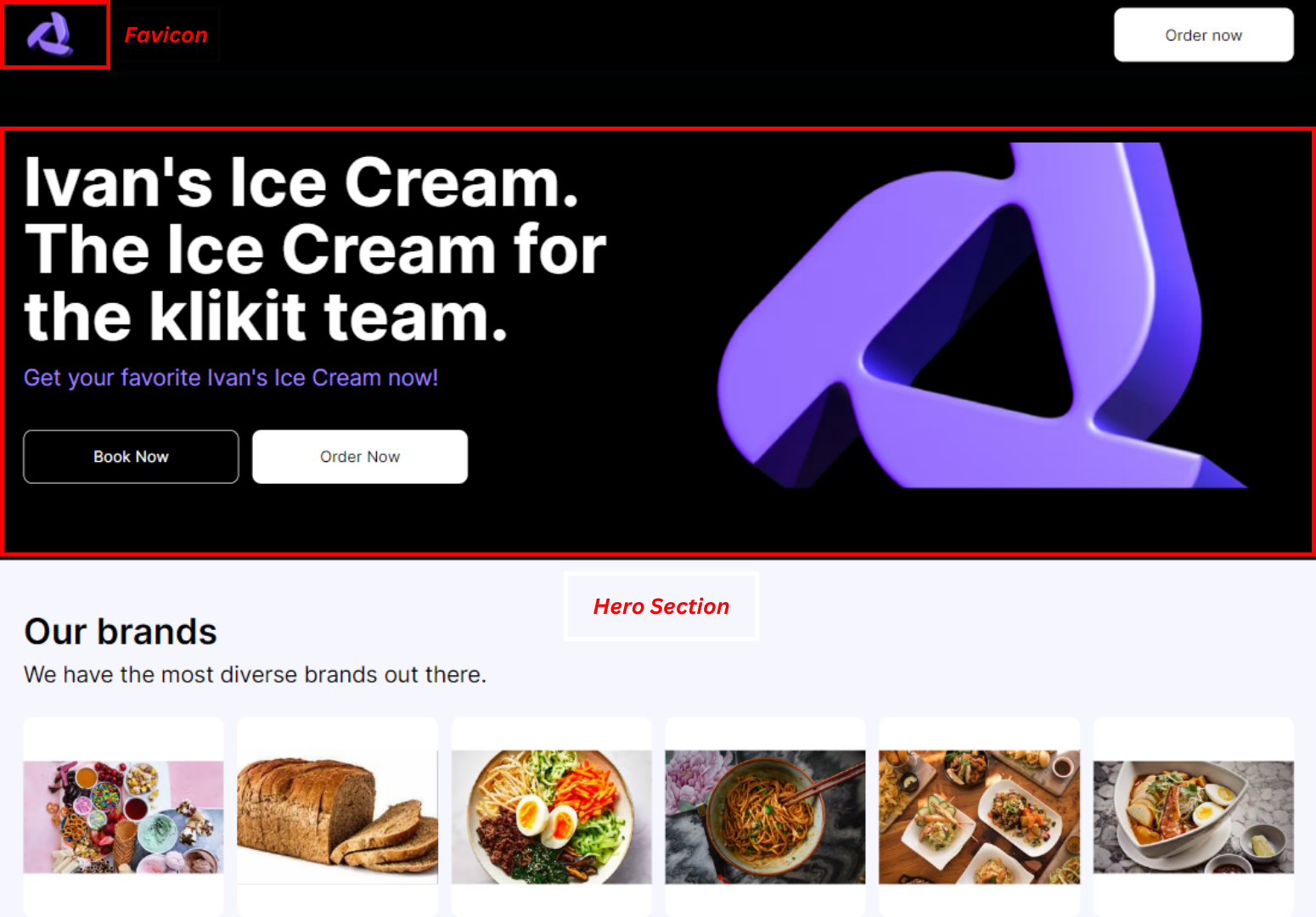Open the sliced brown bread brand card

[337, 817]
